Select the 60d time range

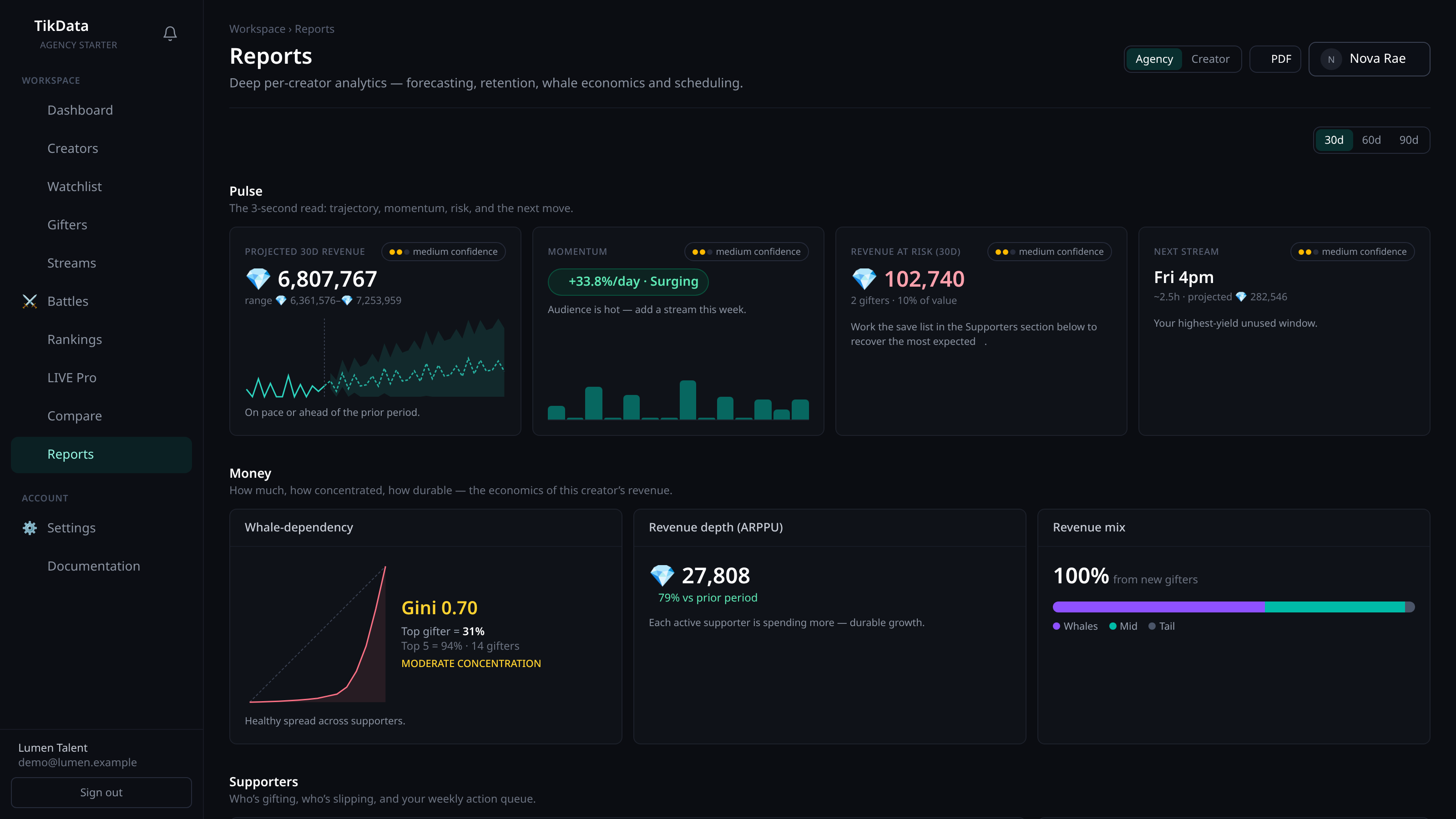point(1371,140)
